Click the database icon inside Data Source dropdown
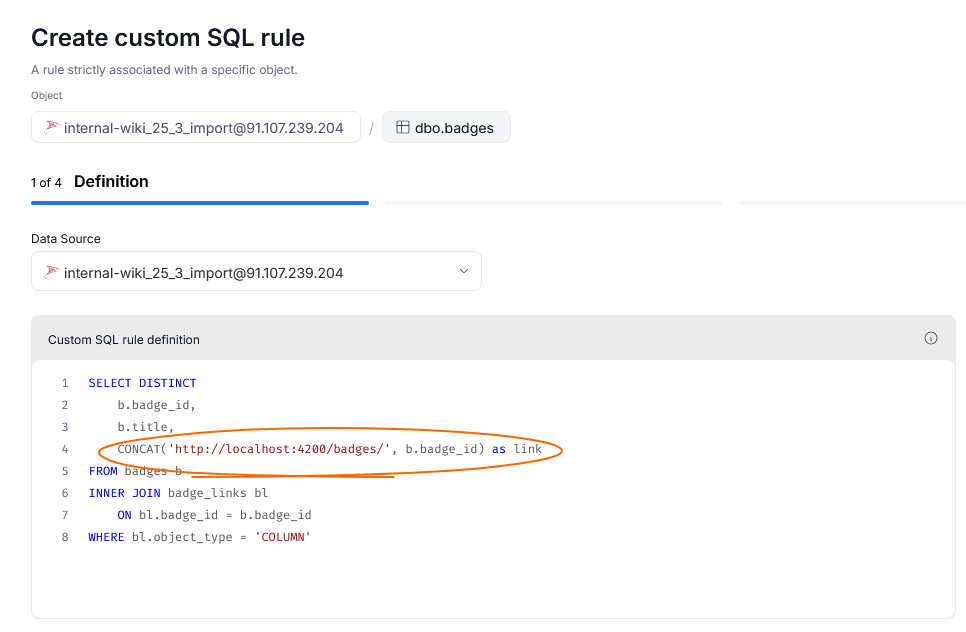966x632 pixels. (x=51, y=272)
